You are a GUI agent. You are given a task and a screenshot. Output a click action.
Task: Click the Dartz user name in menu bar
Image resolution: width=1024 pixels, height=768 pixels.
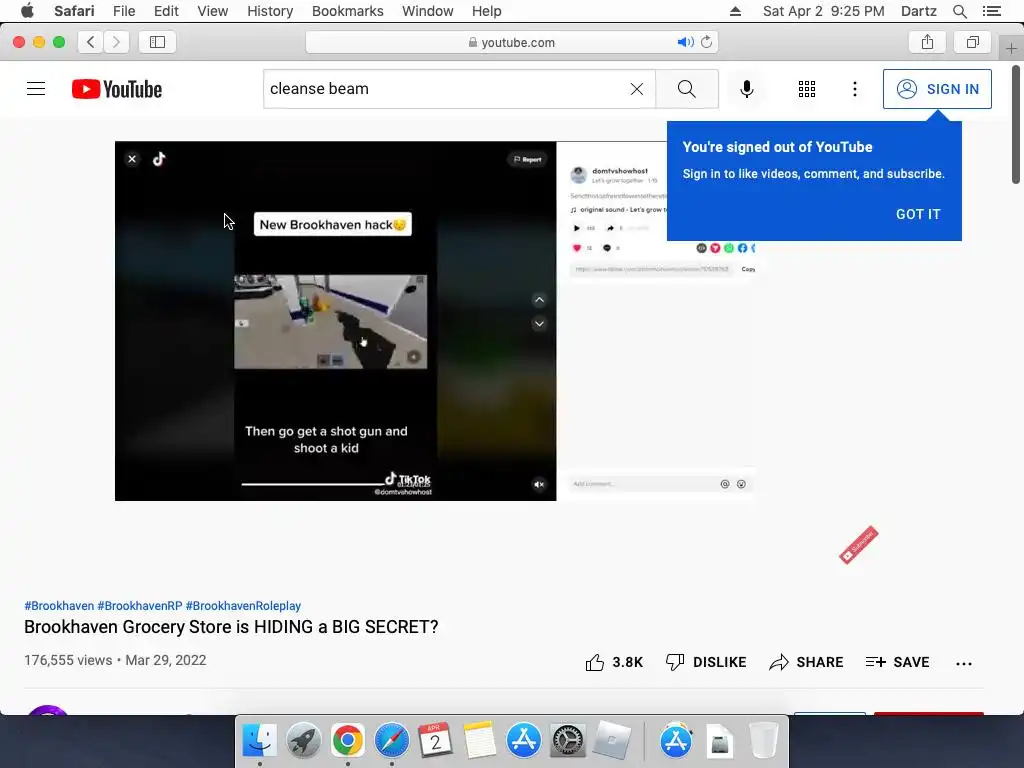(918, 11)
